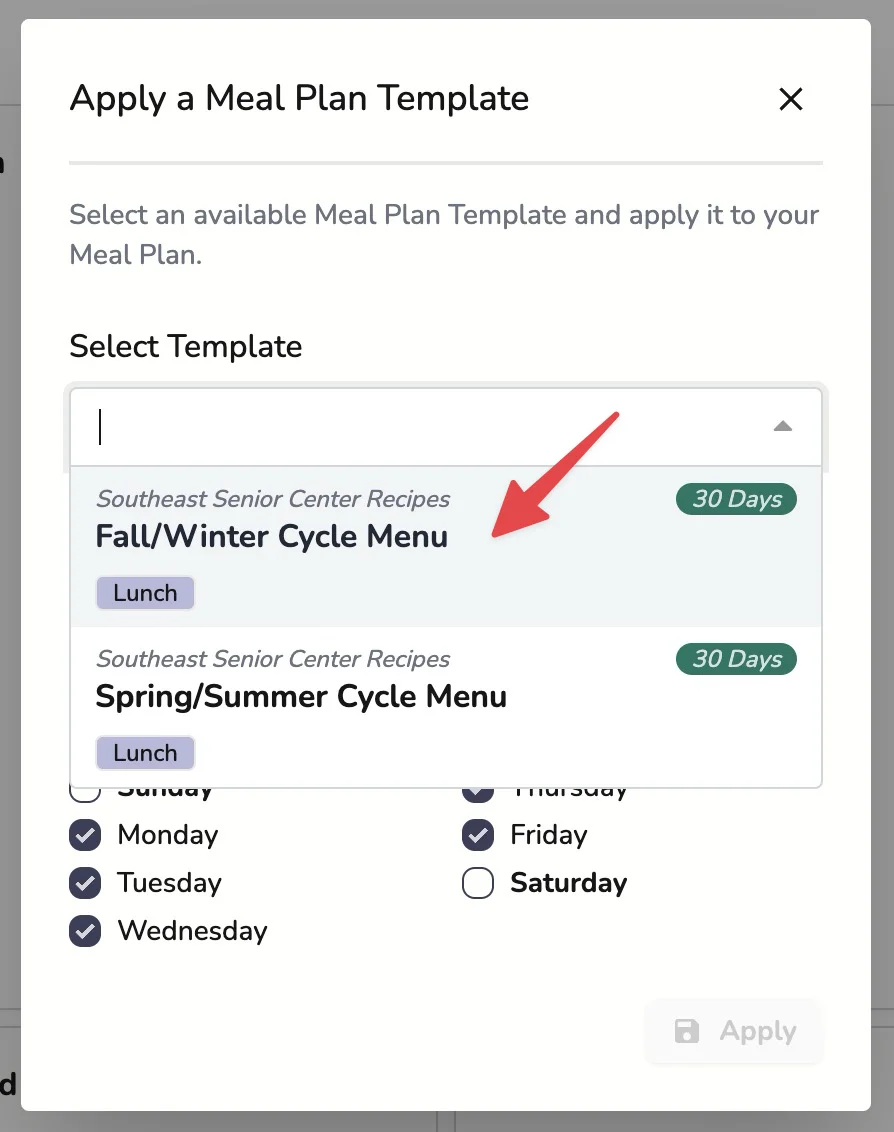
Task: Click the 30 Days badge on Spring/Summer
Action: (736, 659)
